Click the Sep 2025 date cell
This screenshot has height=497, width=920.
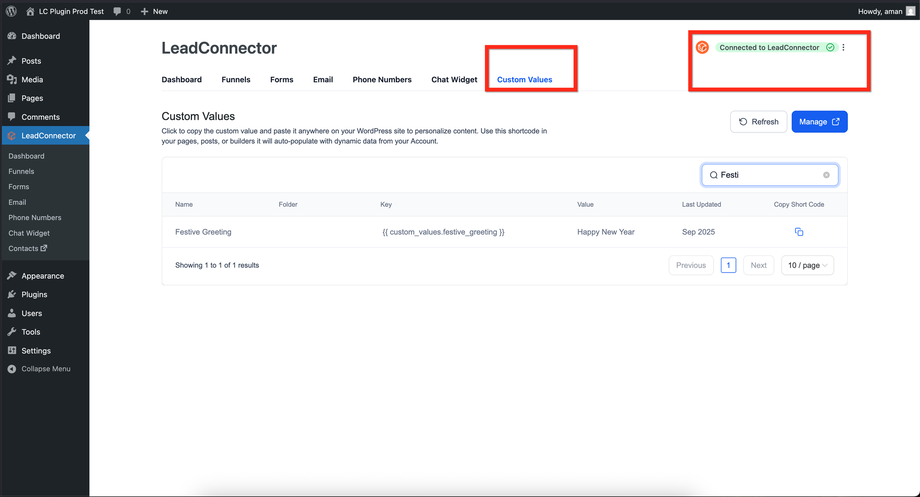698,232
